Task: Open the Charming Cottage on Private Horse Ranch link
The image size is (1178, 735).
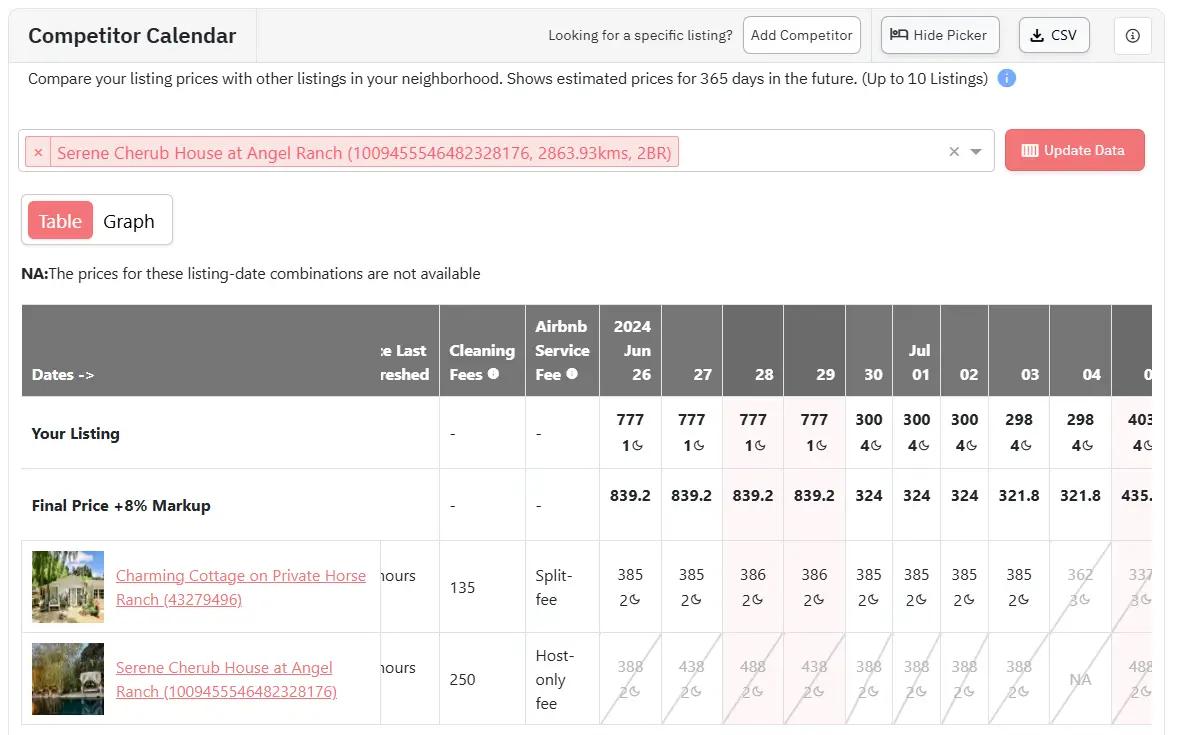Action: tap(240, 588)
